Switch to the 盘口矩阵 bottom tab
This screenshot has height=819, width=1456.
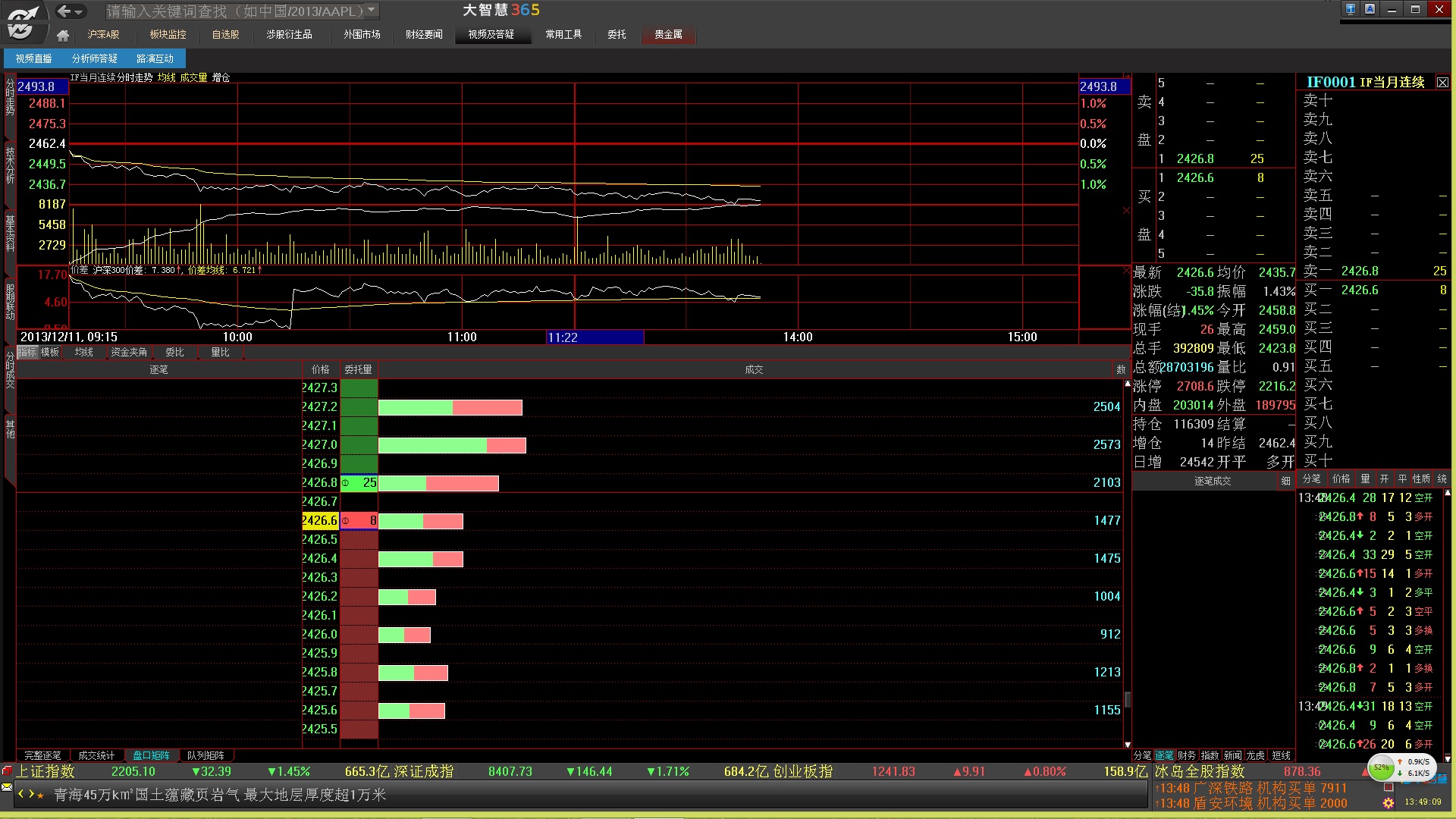(151, 755)
